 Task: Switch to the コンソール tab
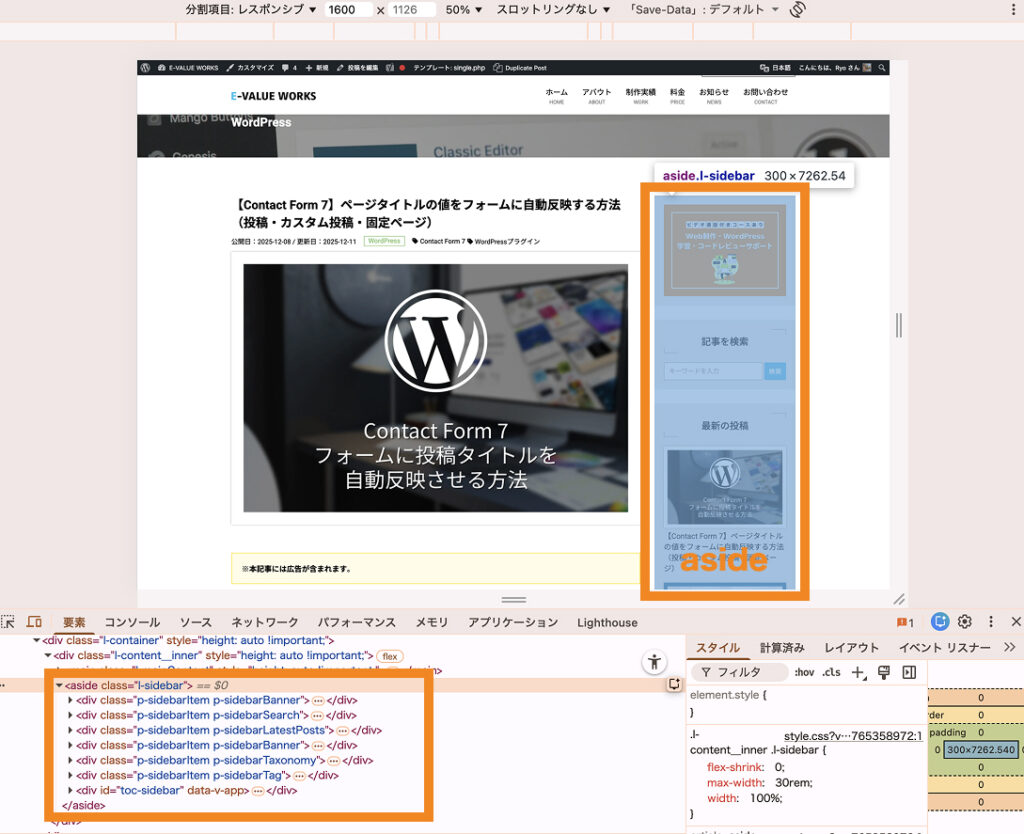pyautogui.click(x=132, y=622)
